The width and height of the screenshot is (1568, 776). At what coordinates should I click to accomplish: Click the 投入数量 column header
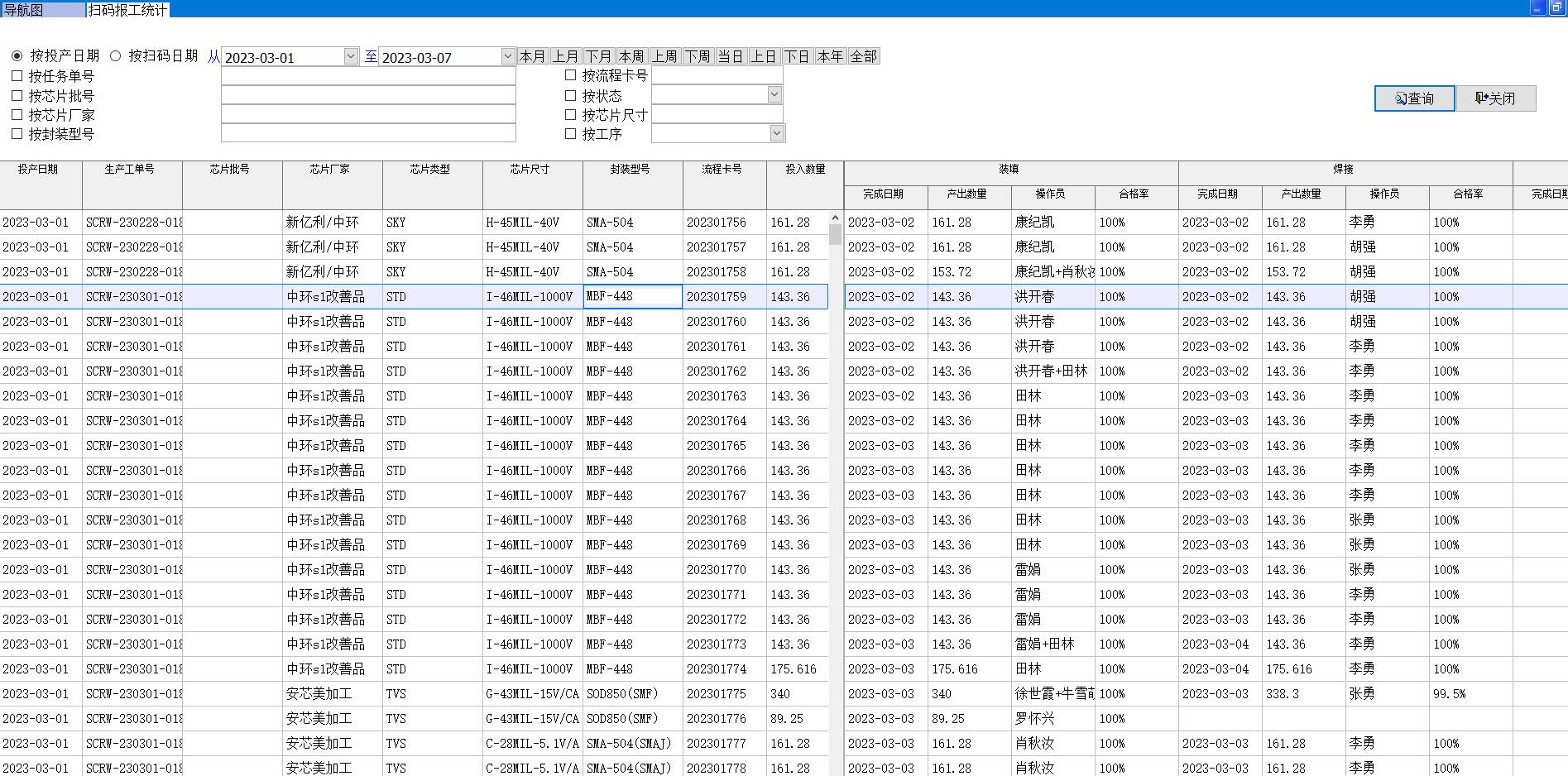point(804,170)
